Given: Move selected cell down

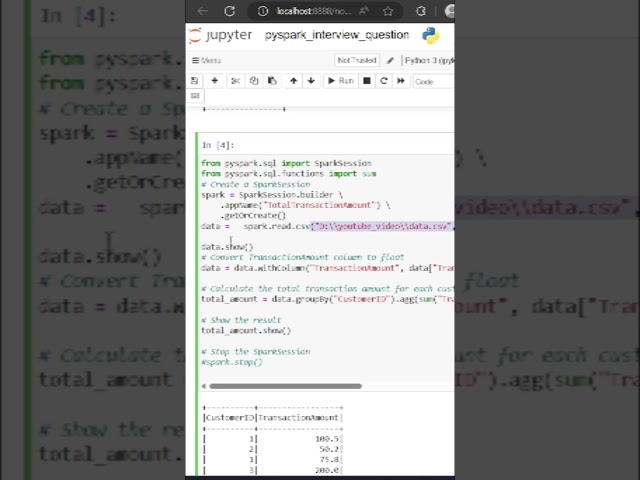Looking at the screenshot, I should (311, 81).
